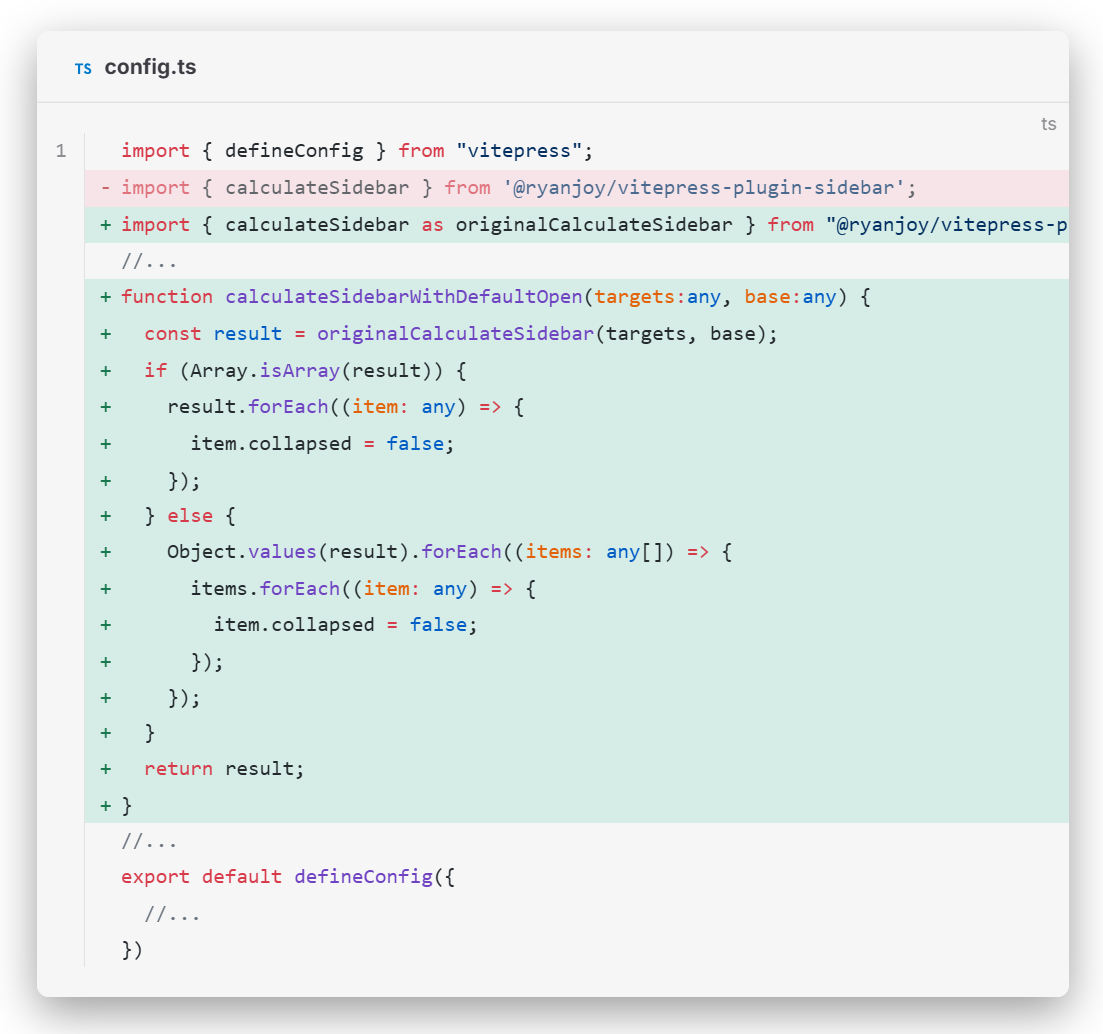1103x1034 pixels.
Task: Click the "vitepress" string in the first import
Action: coord(521,151)
